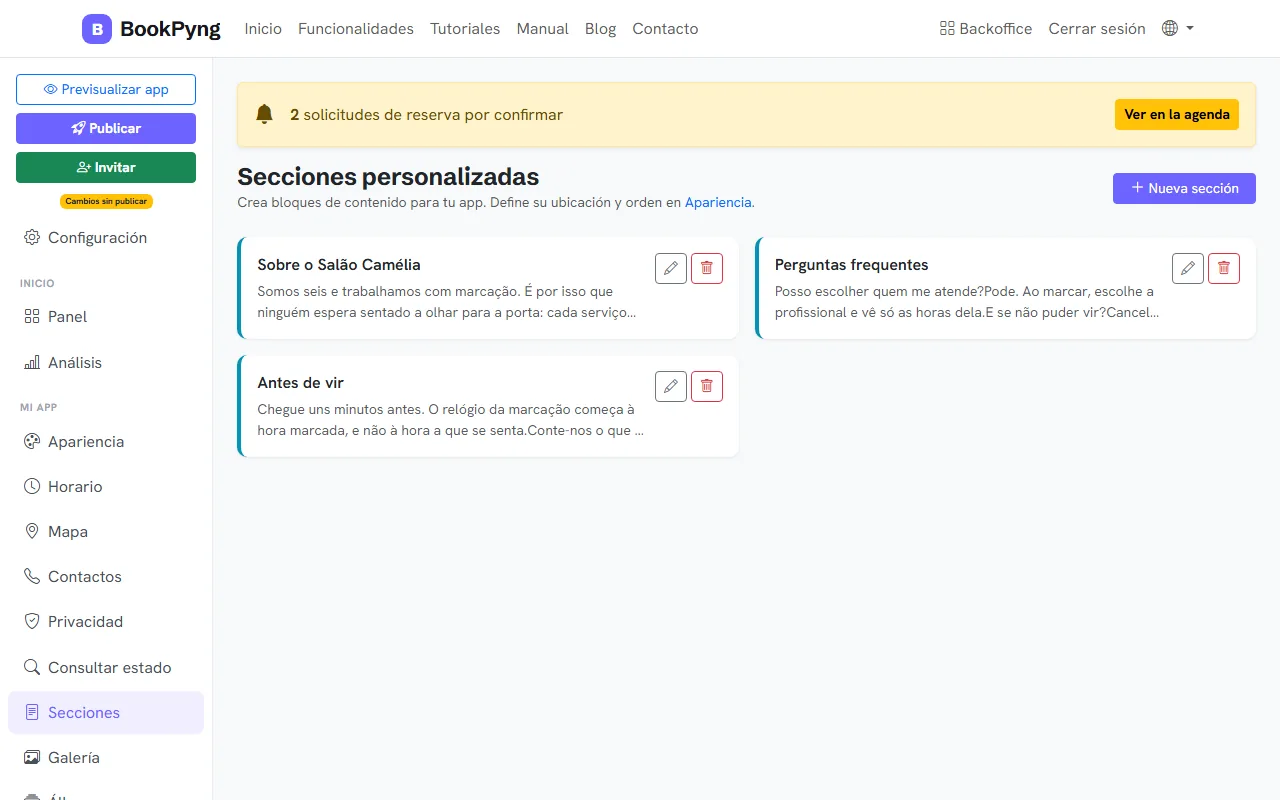Open Horario in the sidebar

(106, 487)
